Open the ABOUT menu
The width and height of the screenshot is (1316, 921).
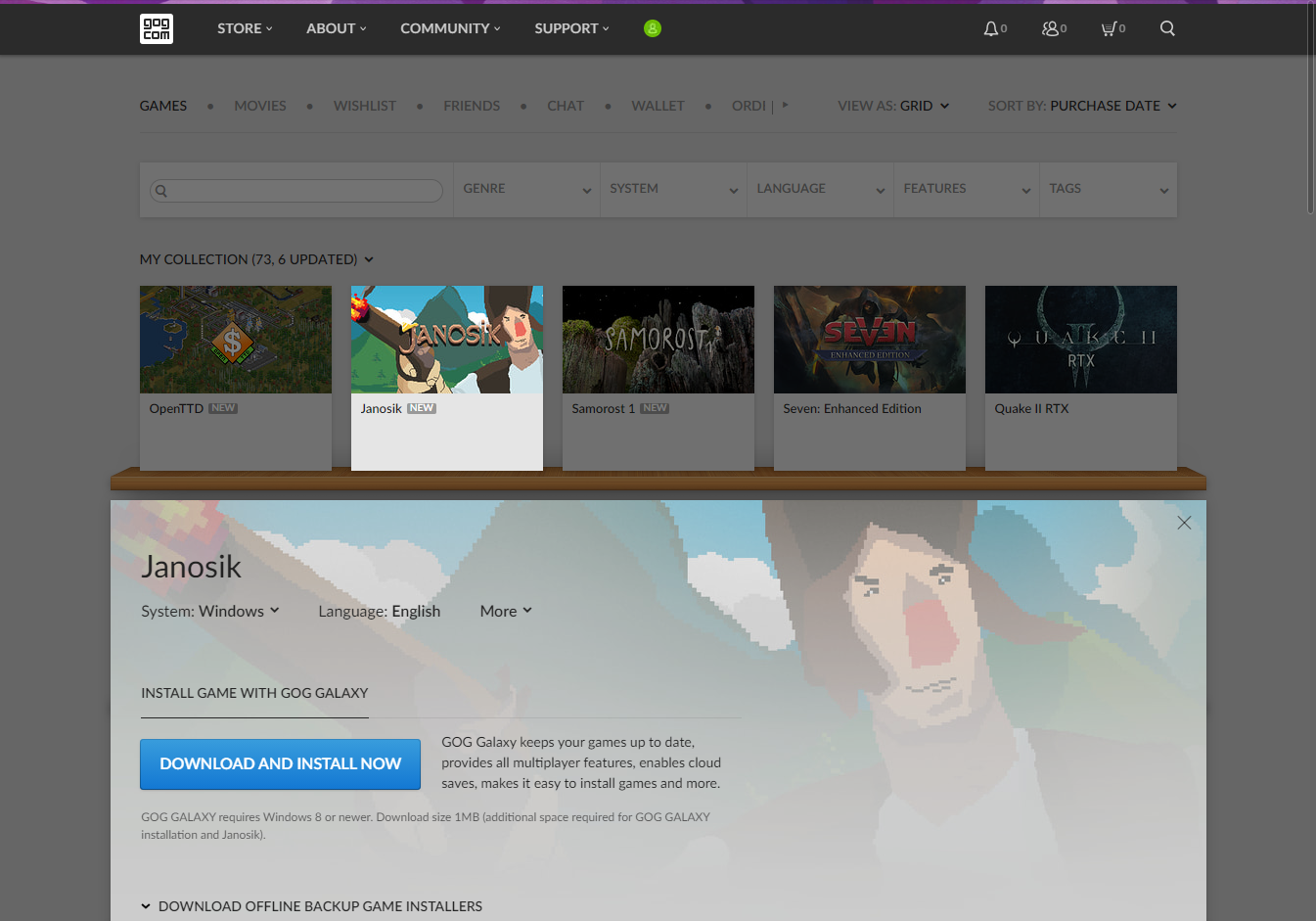(337, 28)
